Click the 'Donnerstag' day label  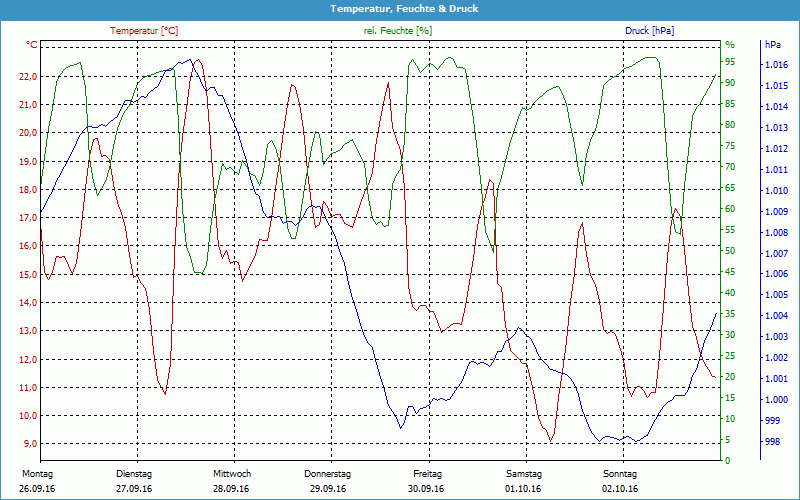[328, 474]
